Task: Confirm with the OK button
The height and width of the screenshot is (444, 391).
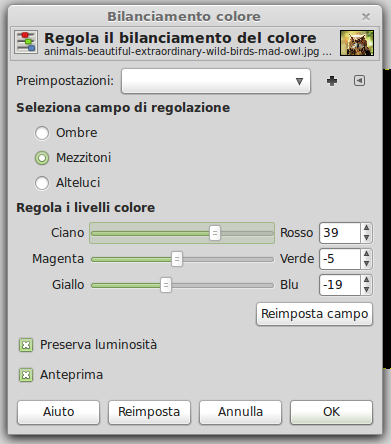Action: tap(331, 412)
